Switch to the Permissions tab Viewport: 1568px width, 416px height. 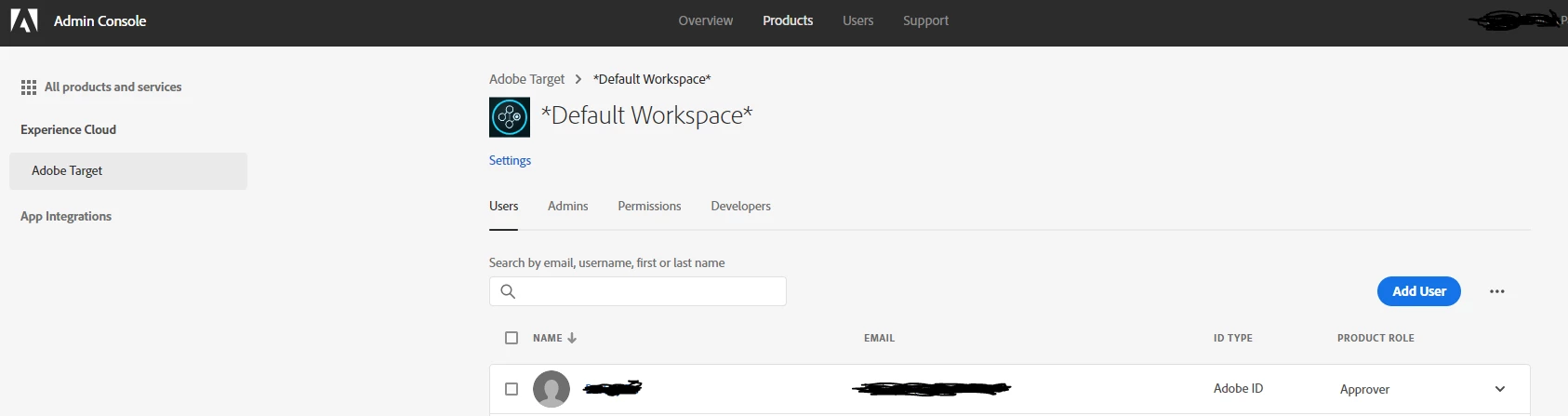pyautogui.click(x=649, y=207)
